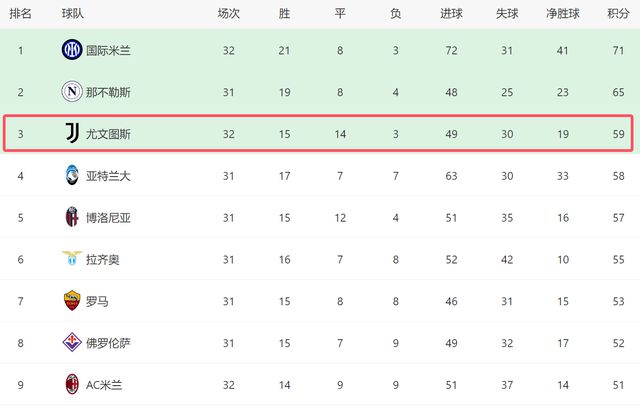This screenshot has width=640, height=407.
Task: Click the Fiorentina club logo
Action: (71, 342)
